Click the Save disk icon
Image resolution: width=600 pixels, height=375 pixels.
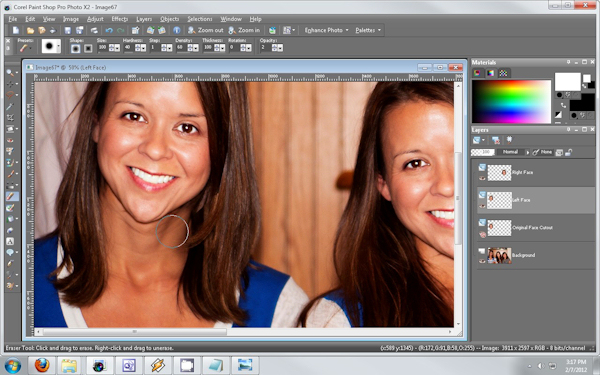68,30
